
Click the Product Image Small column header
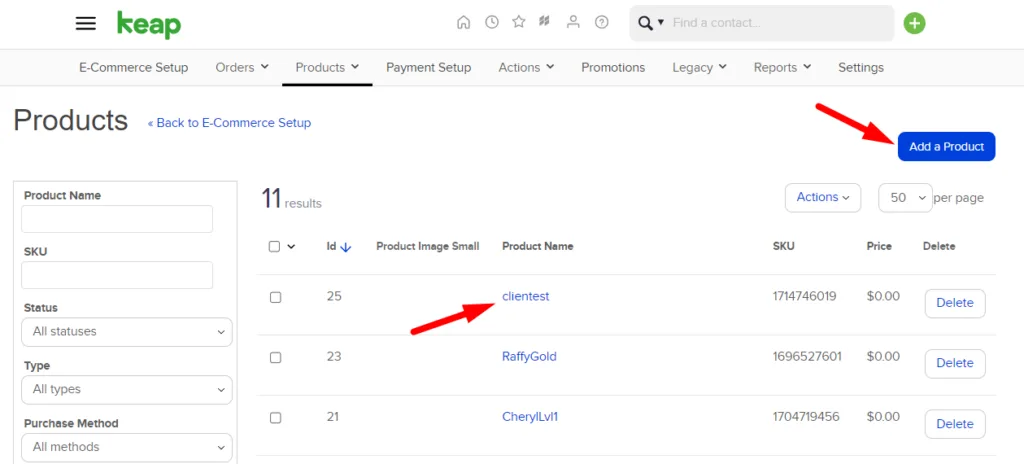pos(428,246)
